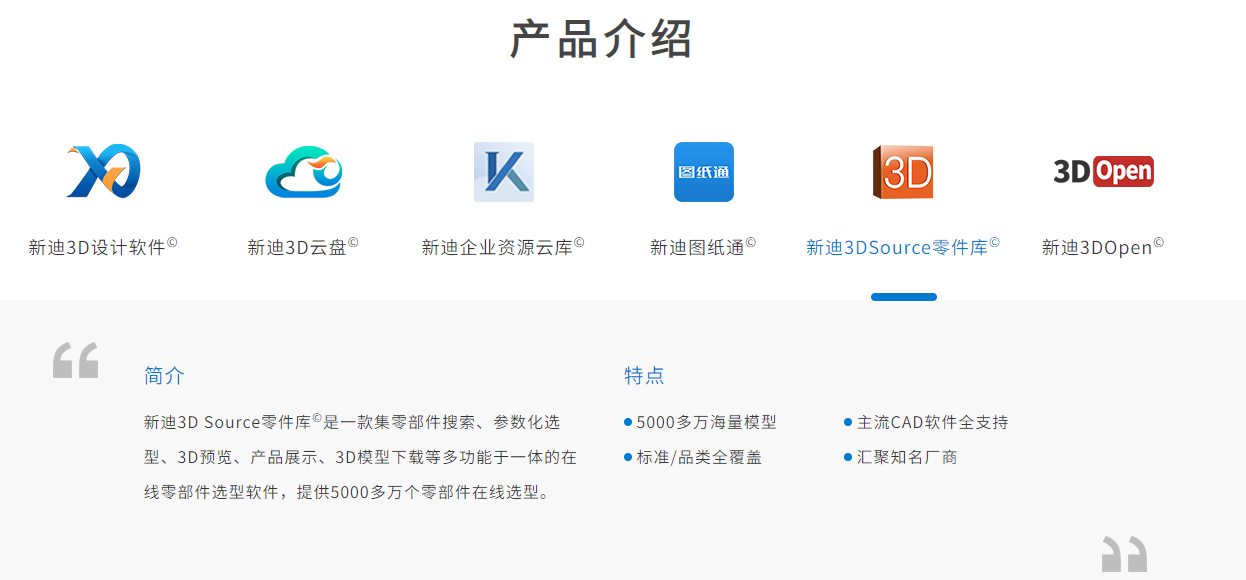The image size is (1246, 580).
Task: Click the orange 3D Source icon
Action: tap(903, 172)
